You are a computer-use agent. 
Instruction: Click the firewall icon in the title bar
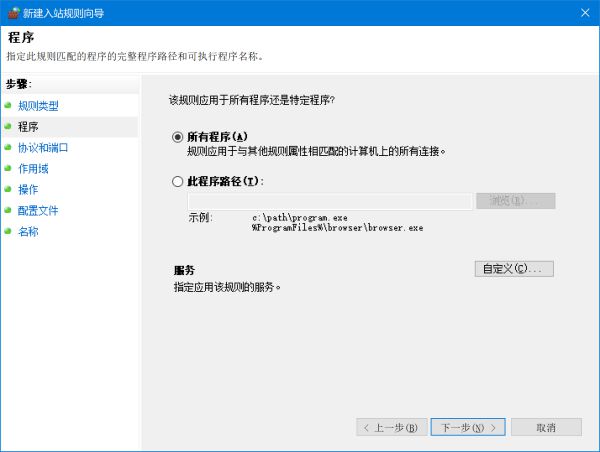(x=12, y=12)
